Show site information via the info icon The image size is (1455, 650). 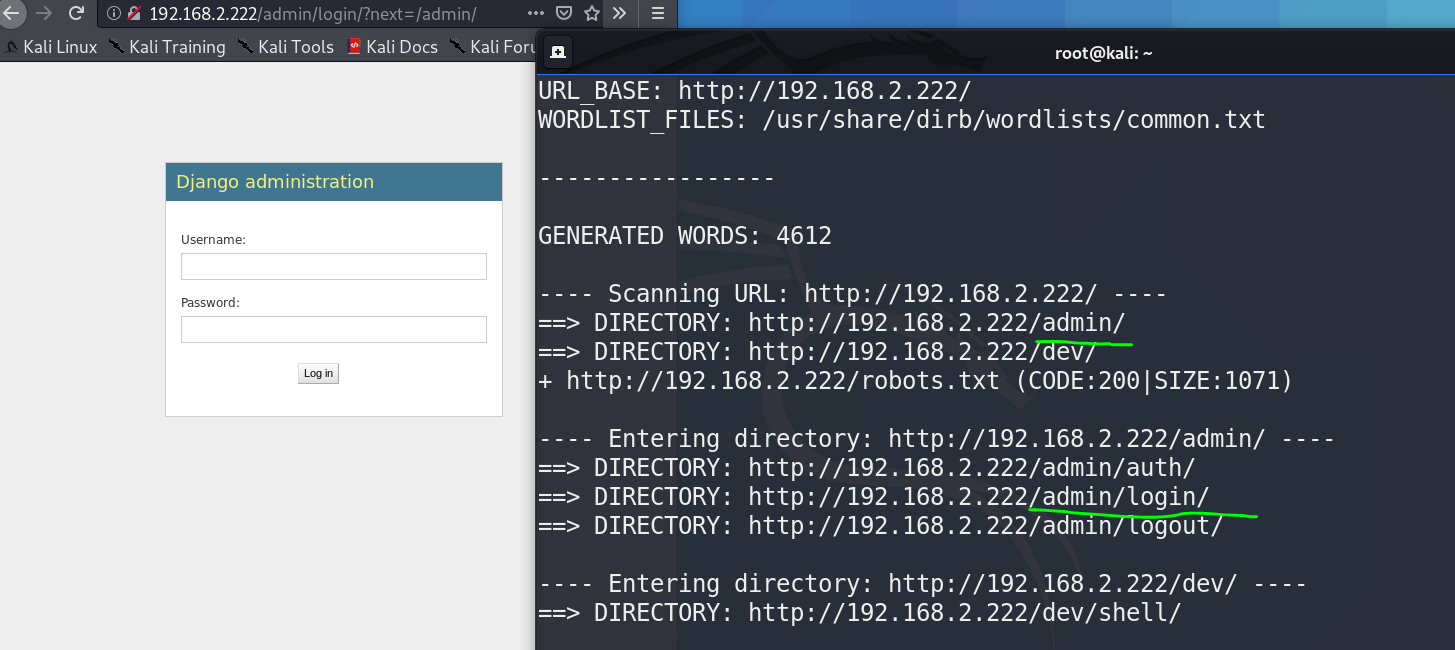click(113, 14)
